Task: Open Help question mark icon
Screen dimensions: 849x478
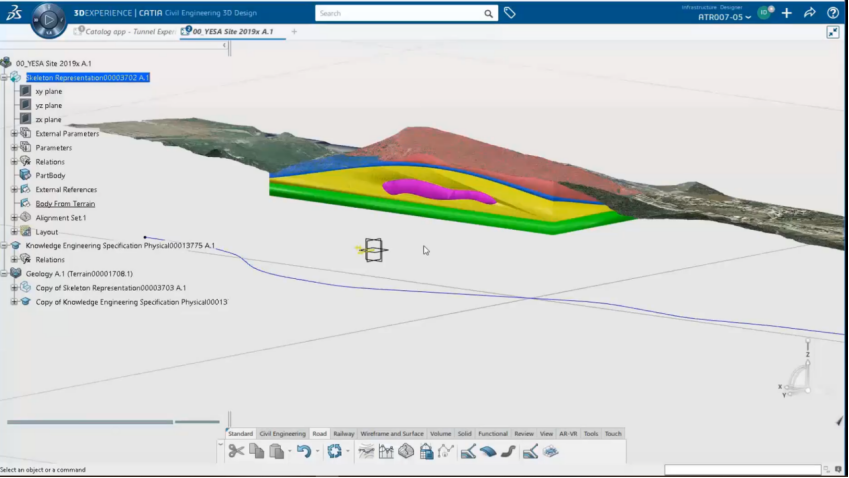Action: tap(833, 13)
